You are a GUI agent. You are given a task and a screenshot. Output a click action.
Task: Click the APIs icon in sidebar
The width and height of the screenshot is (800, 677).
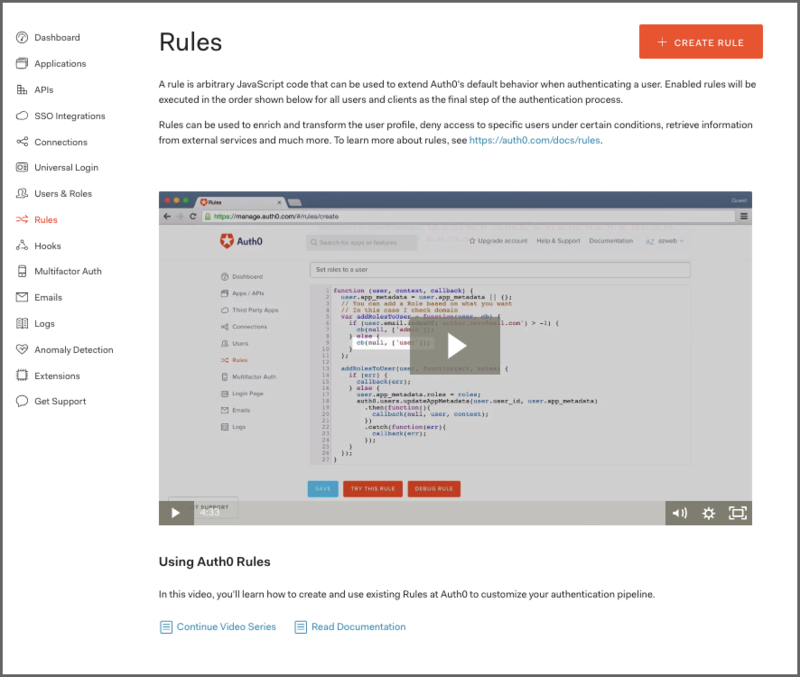click(x=22, y=90)
